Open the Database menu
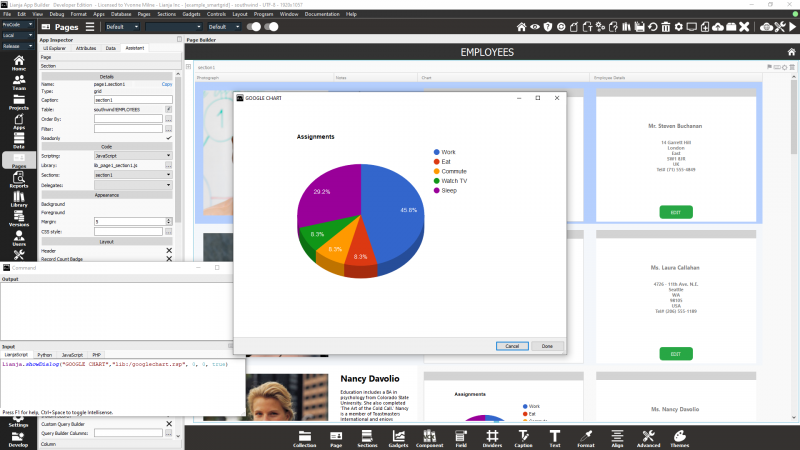 pyautogui.click(x=121, y=14)
